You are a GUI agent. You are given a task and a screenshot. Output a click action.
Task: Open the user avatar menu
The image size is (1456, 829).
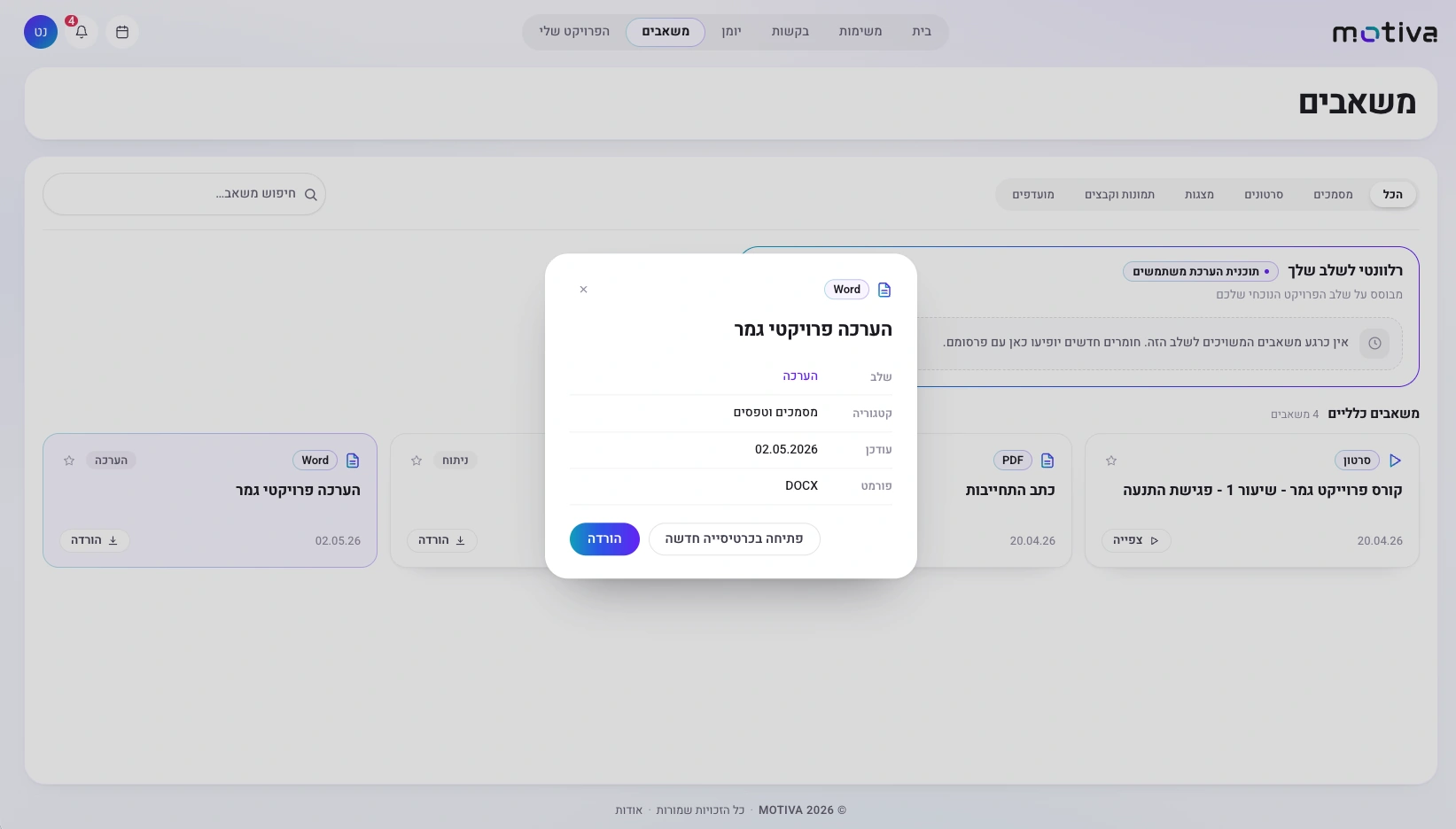41,32
